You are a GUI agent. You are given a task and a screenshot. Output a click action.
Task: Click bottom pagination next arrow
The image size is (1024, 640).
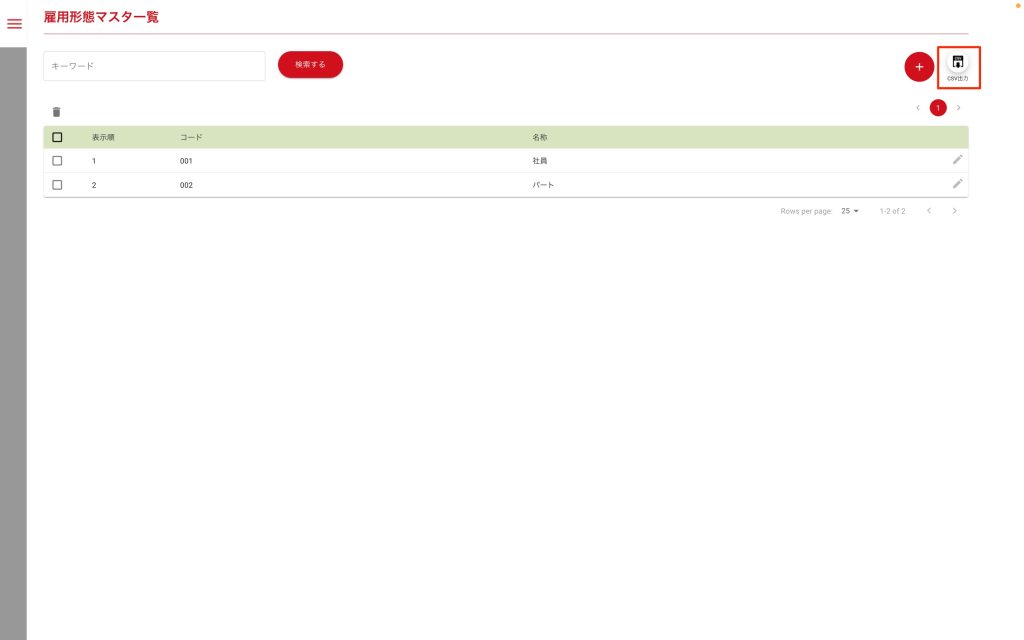pyautogui.click(x=954, y=211)
